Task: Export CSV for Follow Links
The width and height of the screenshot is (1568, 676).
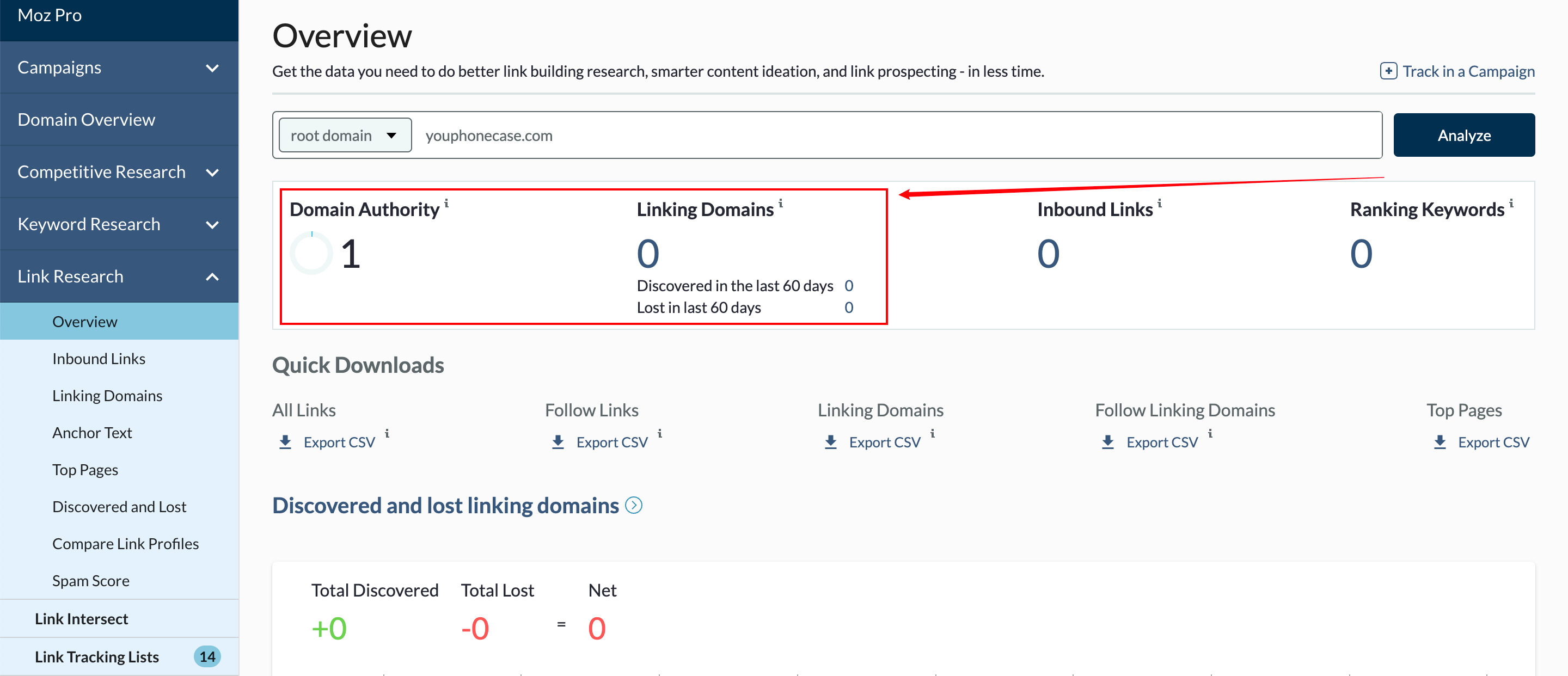Action: pyautogui.click(x=612, y=443)
